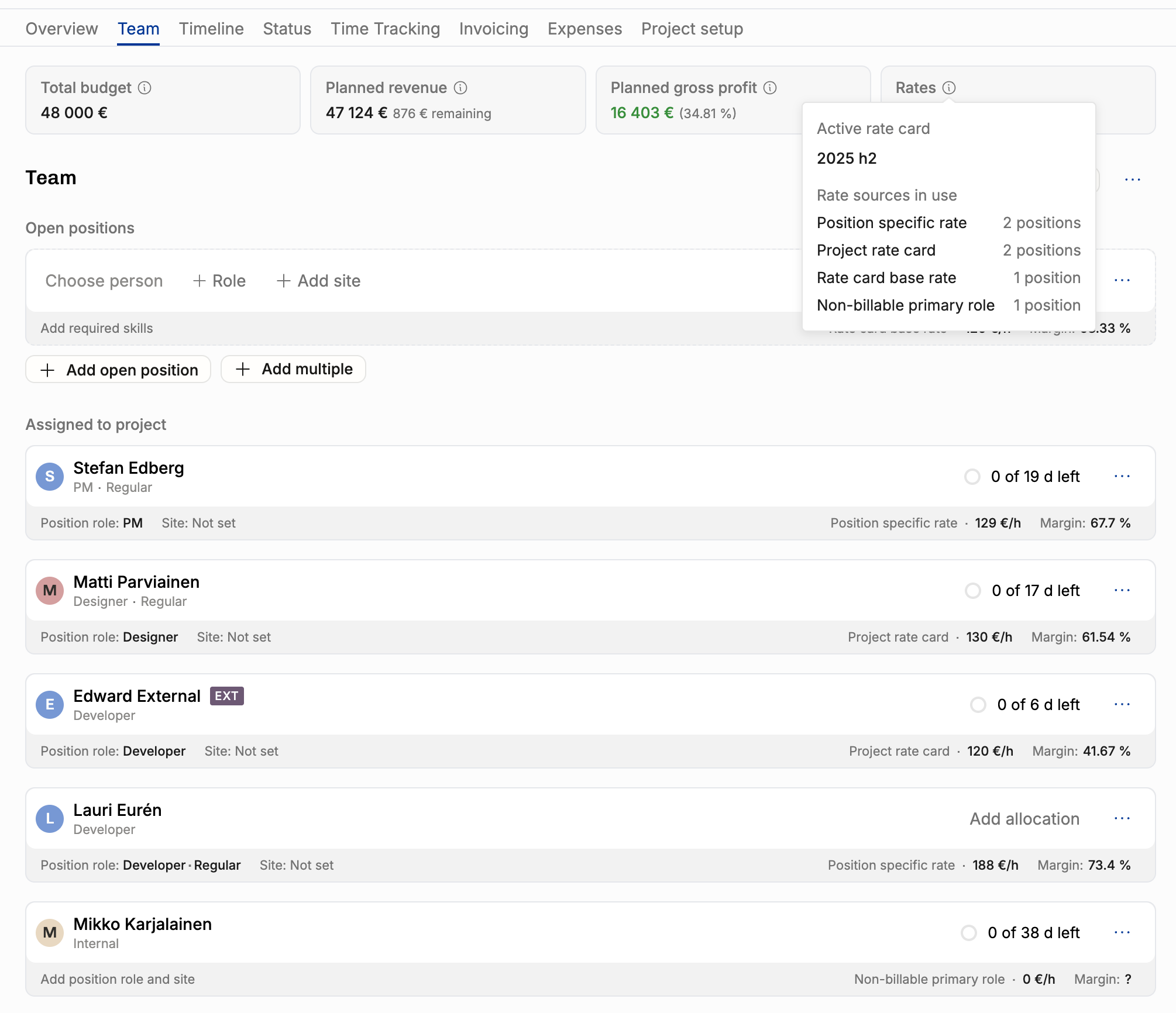Click Edward External's 120 €/h rate

tap(990, 751)
